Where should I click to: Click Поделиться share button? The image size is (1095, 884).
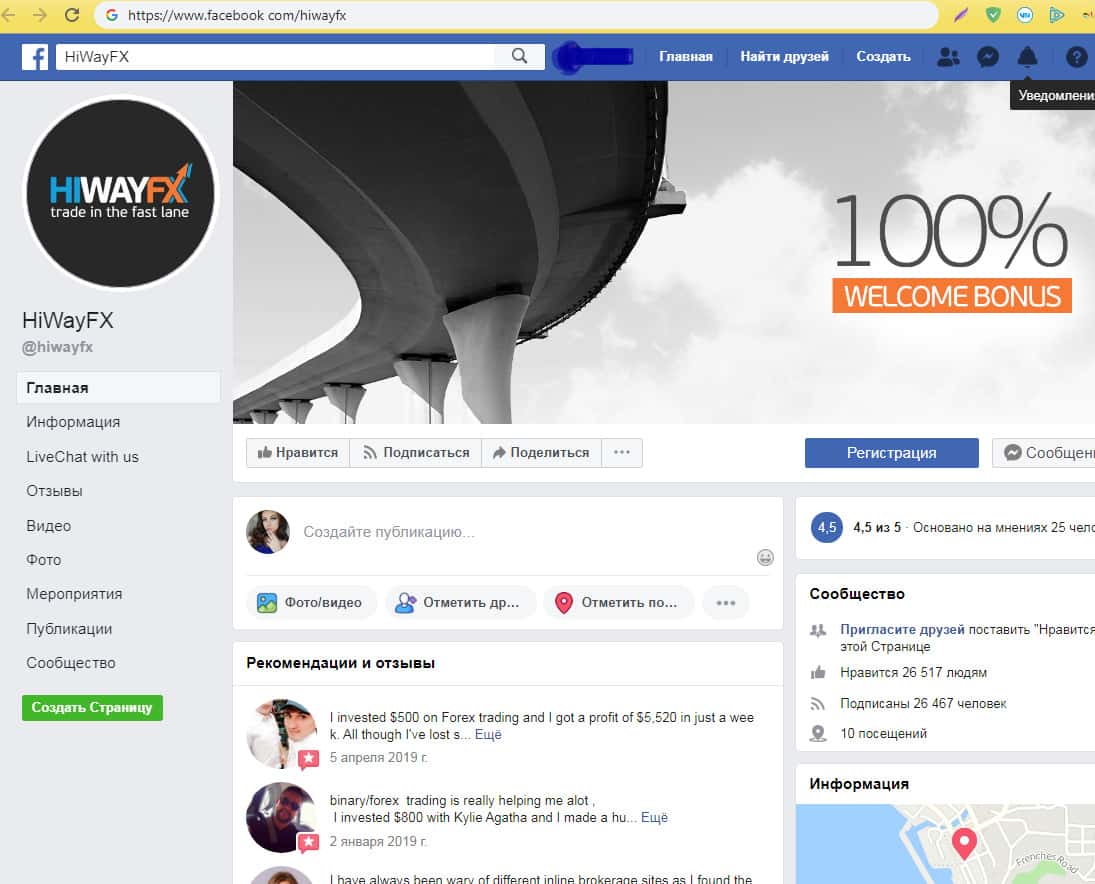click(x=541, y=452)
